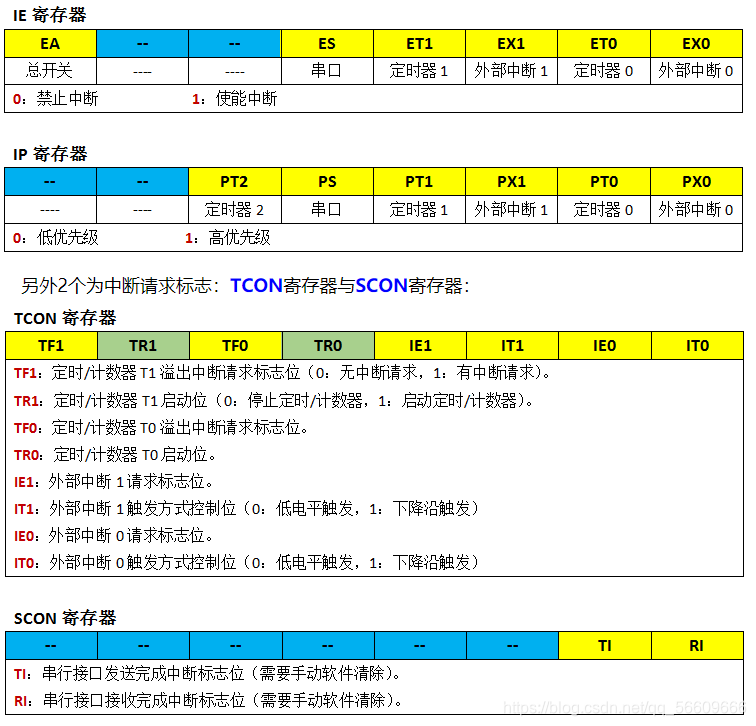The height and width of the screenshot is (726, 756).
Task: Click '外部中断 0' cell under EX0
Action: pos(696,71)
